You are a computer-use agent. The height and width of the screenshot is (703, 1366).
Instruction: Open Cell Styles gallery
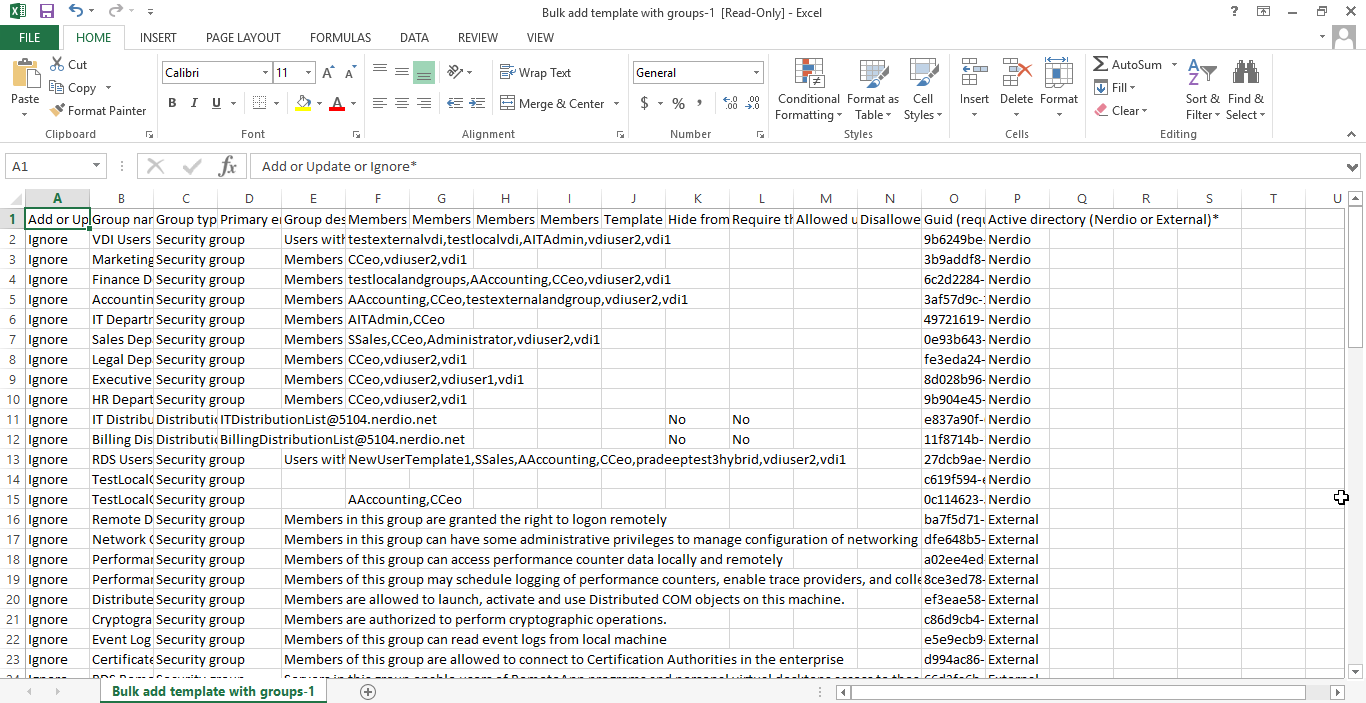[x=923, y=89]
